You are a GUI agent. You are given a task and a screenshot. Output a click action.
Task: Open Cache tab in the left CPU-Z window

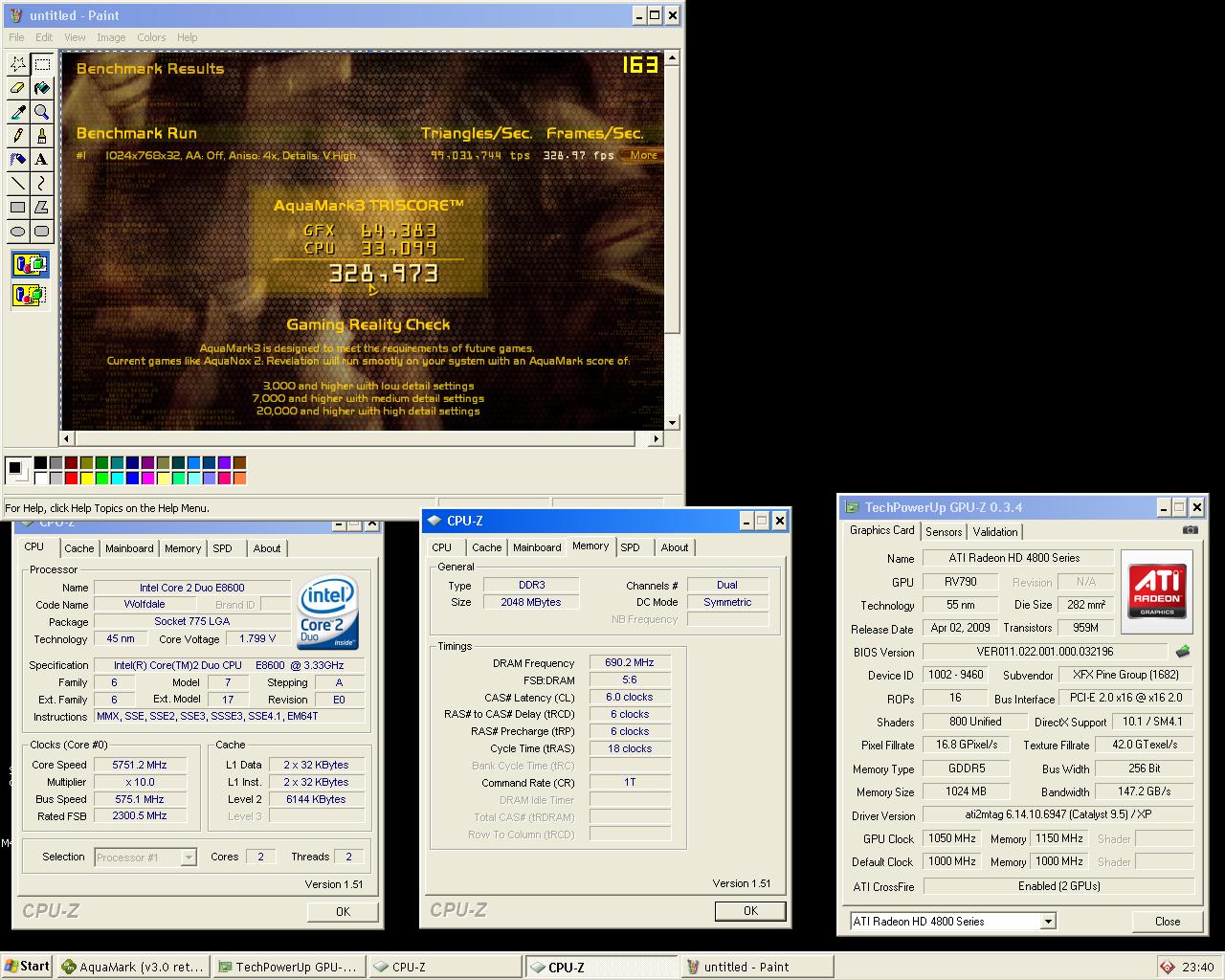[x=79, y=548]
